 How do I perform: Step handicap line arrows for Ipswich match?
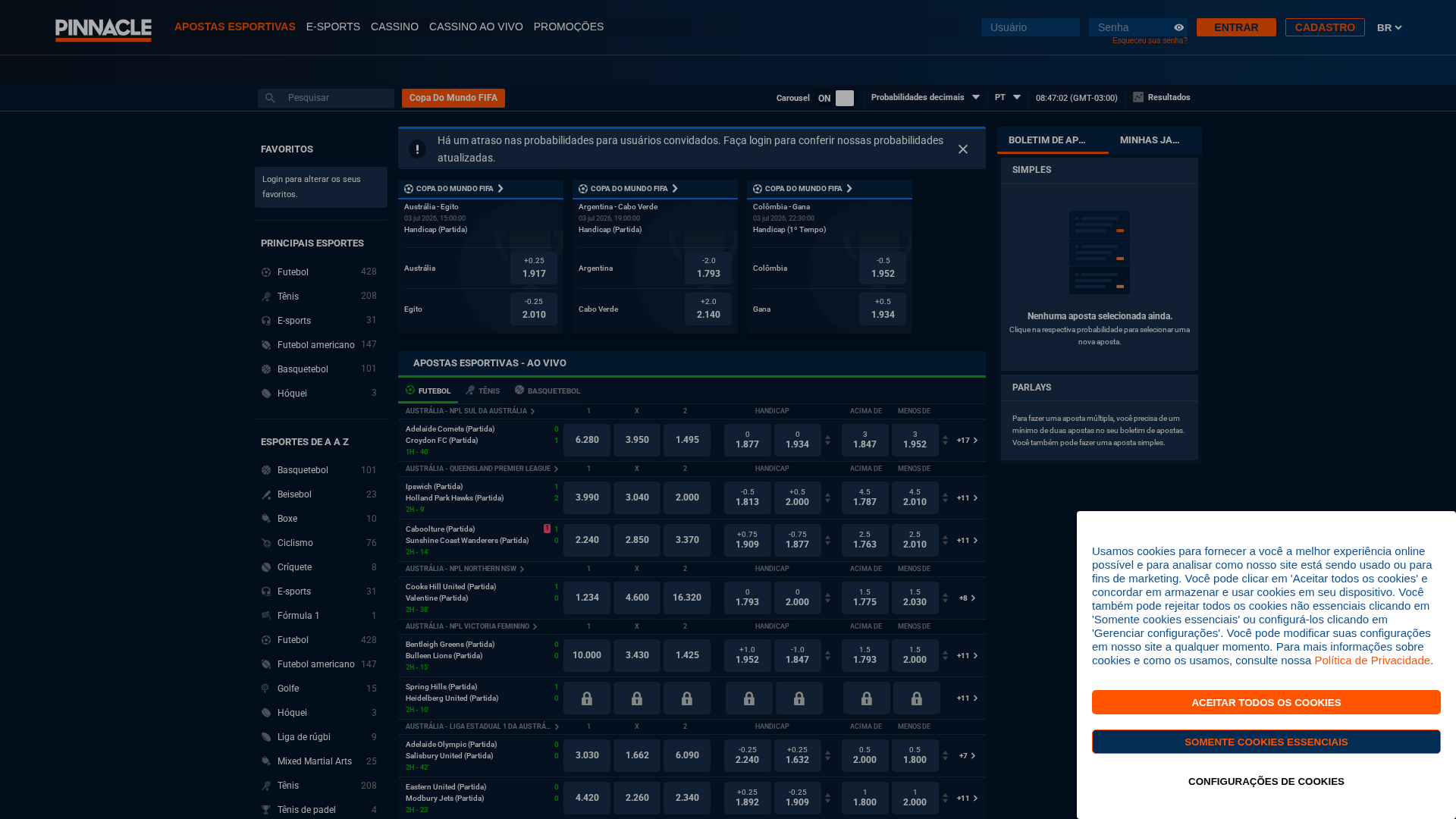click(x=827, y=498)
